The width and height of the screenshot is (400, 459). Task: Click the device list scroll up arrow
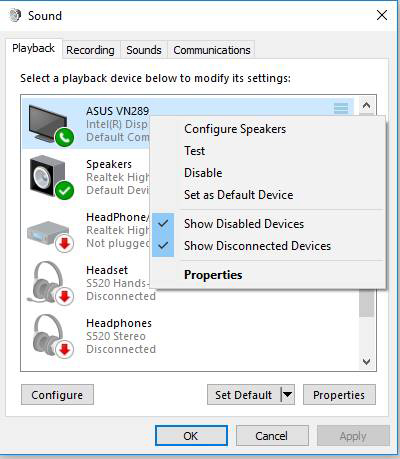[366, 106]
